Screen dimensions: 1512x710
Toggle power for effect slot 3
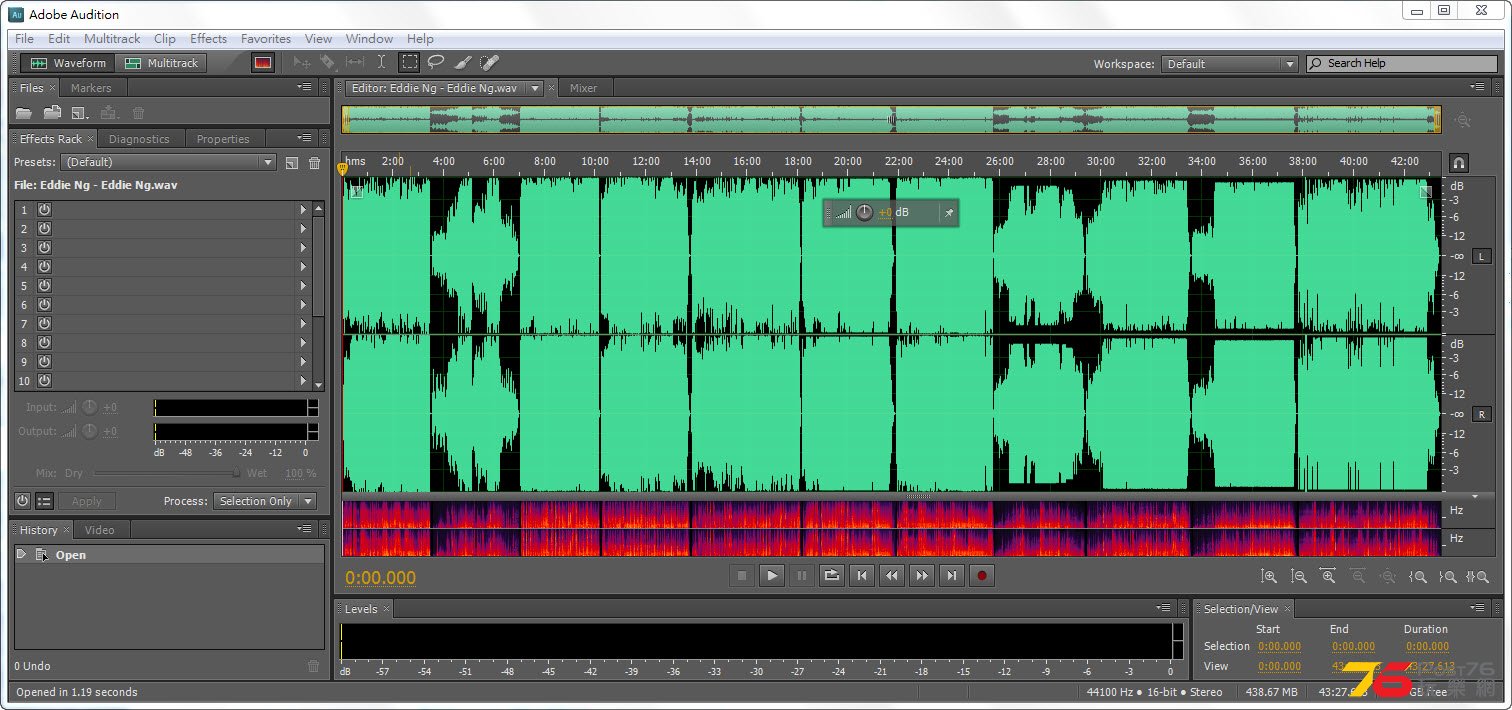(x=44, y=247)
